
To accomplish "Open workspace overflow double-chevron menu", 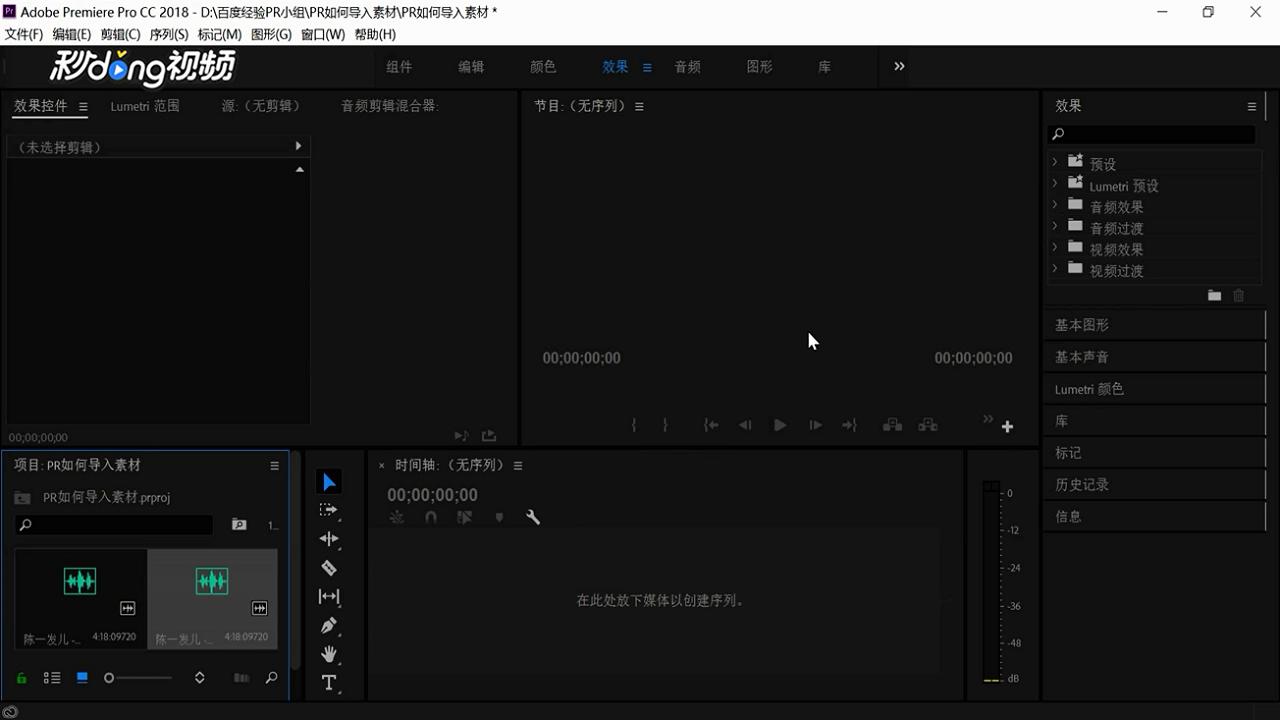I will click(x=899, y=66).
